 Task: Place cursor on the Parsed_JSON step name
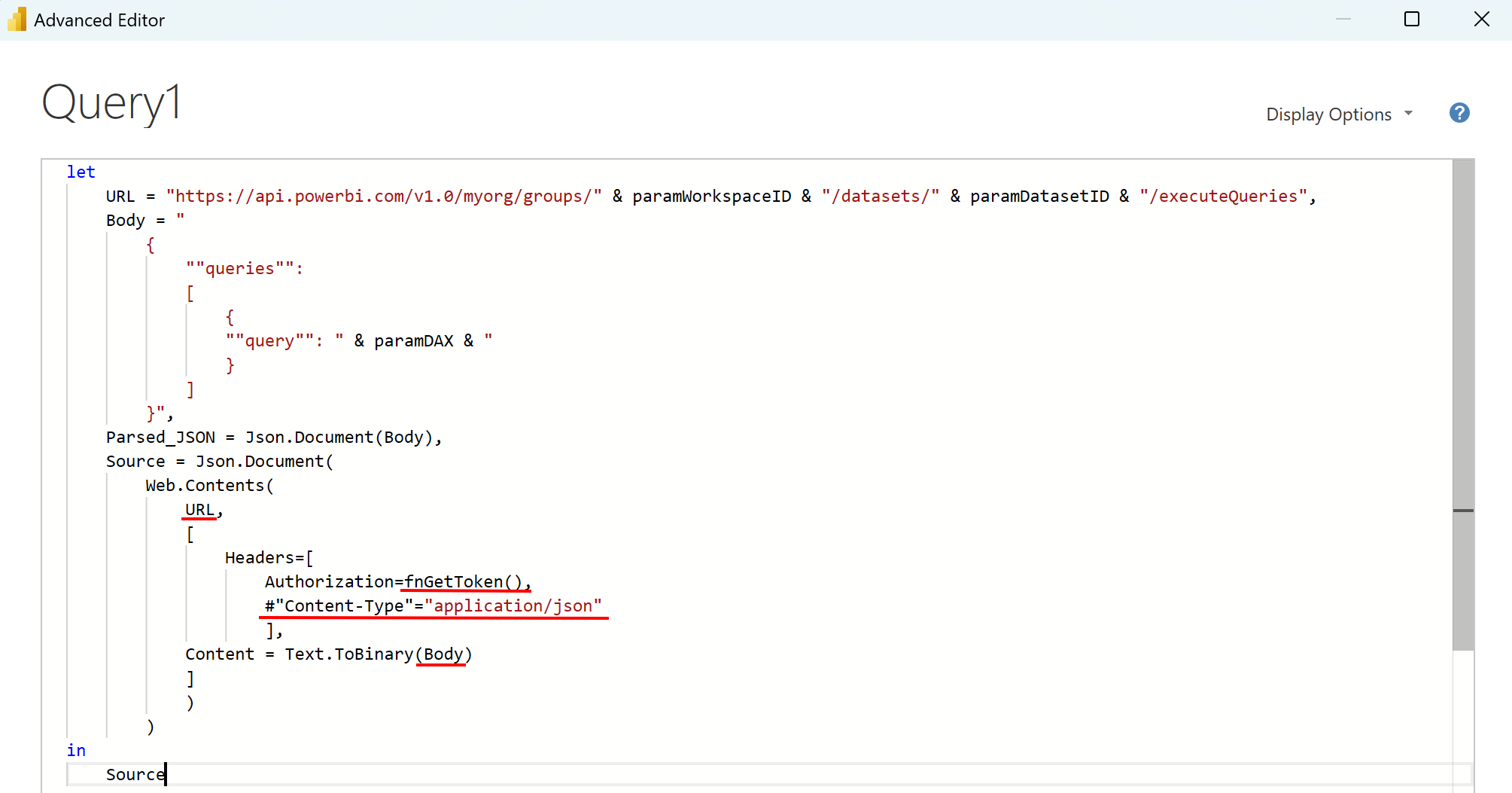(x=160, y=438)
